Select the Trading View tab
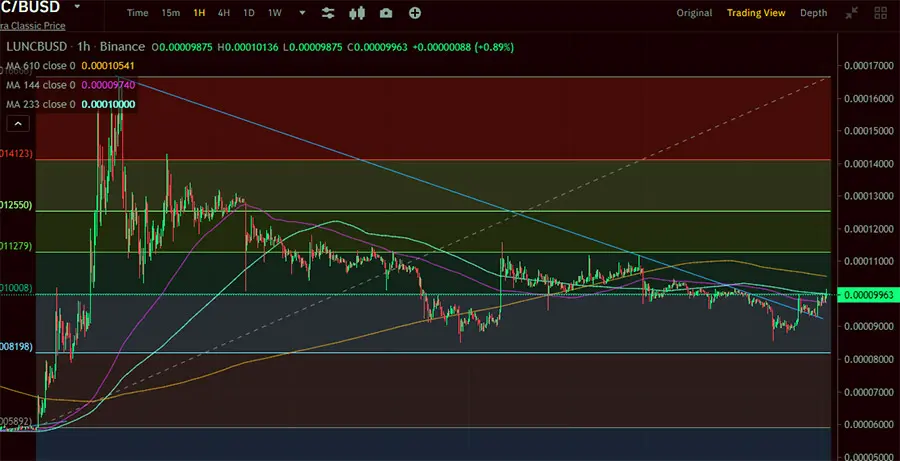This screenshot has width=900, height=461. 756,13
